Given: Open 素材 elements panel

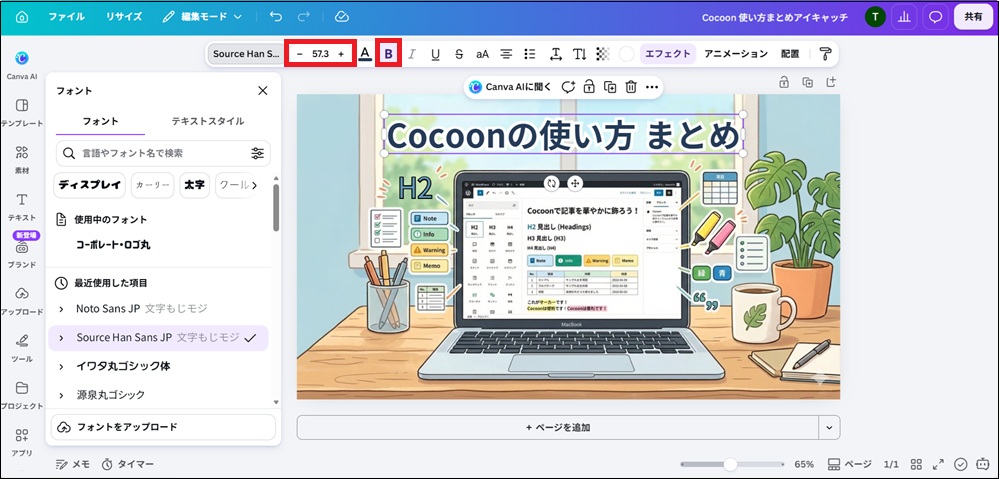Looking at the screenshot, I should [x=22, y=159].
